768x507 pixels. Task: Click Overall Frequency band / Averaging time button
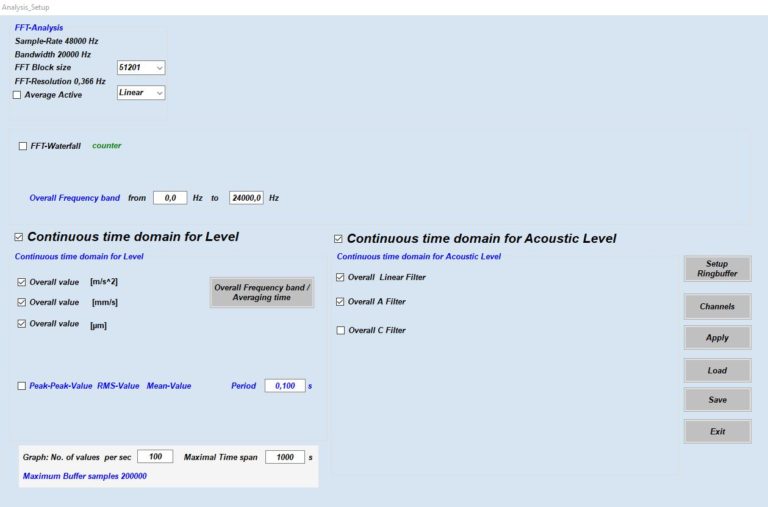[262, 292]
